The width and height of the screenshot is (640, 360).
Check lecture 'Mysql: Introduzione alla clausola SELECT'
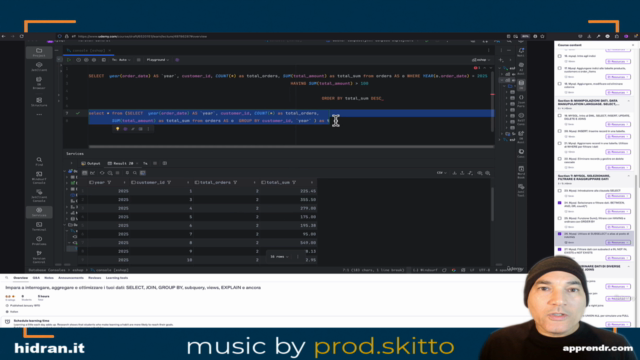click(560, 191)
